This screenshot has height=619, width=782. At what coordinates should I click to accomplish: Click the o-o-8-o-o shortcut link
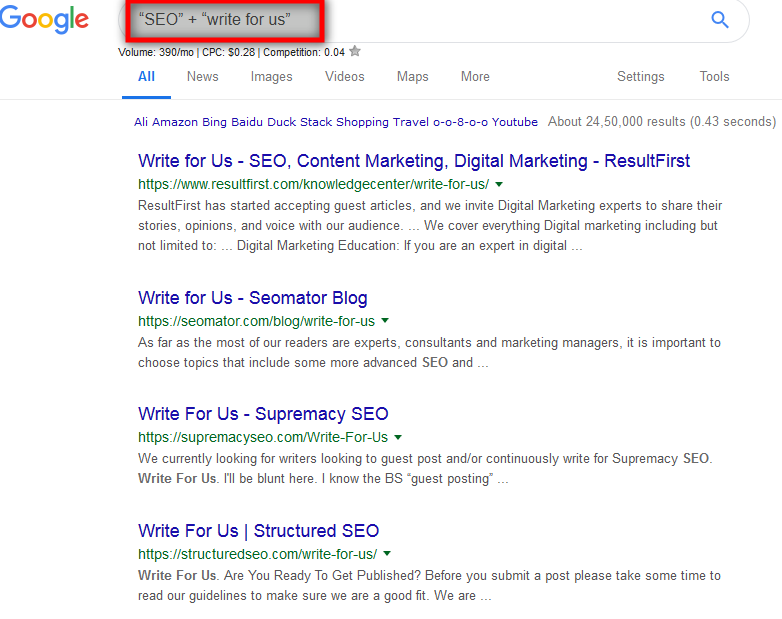point(460,122)
